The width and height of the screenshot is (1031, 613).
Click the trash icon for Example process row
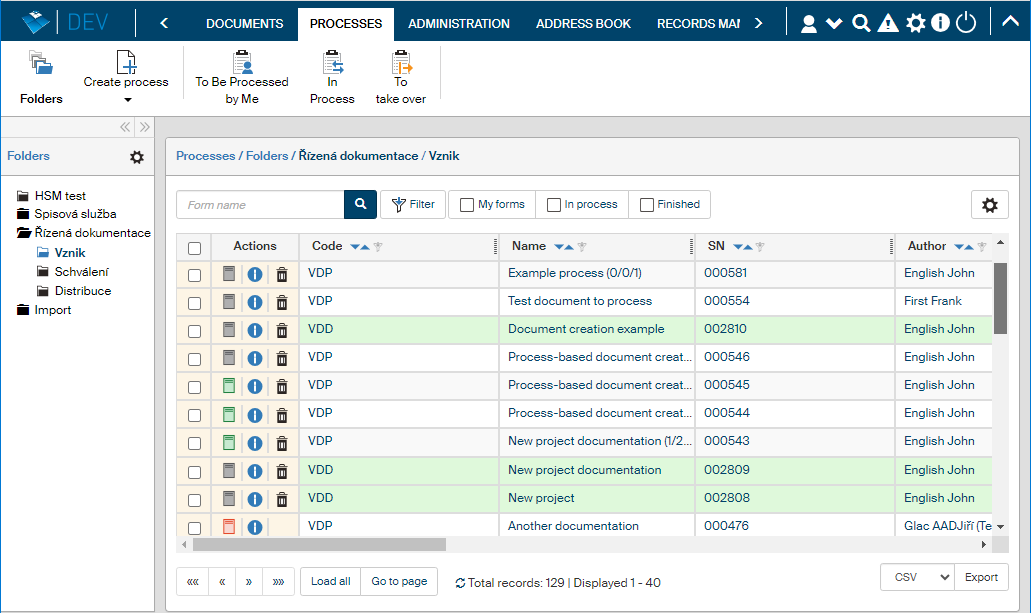pos(282,274)
